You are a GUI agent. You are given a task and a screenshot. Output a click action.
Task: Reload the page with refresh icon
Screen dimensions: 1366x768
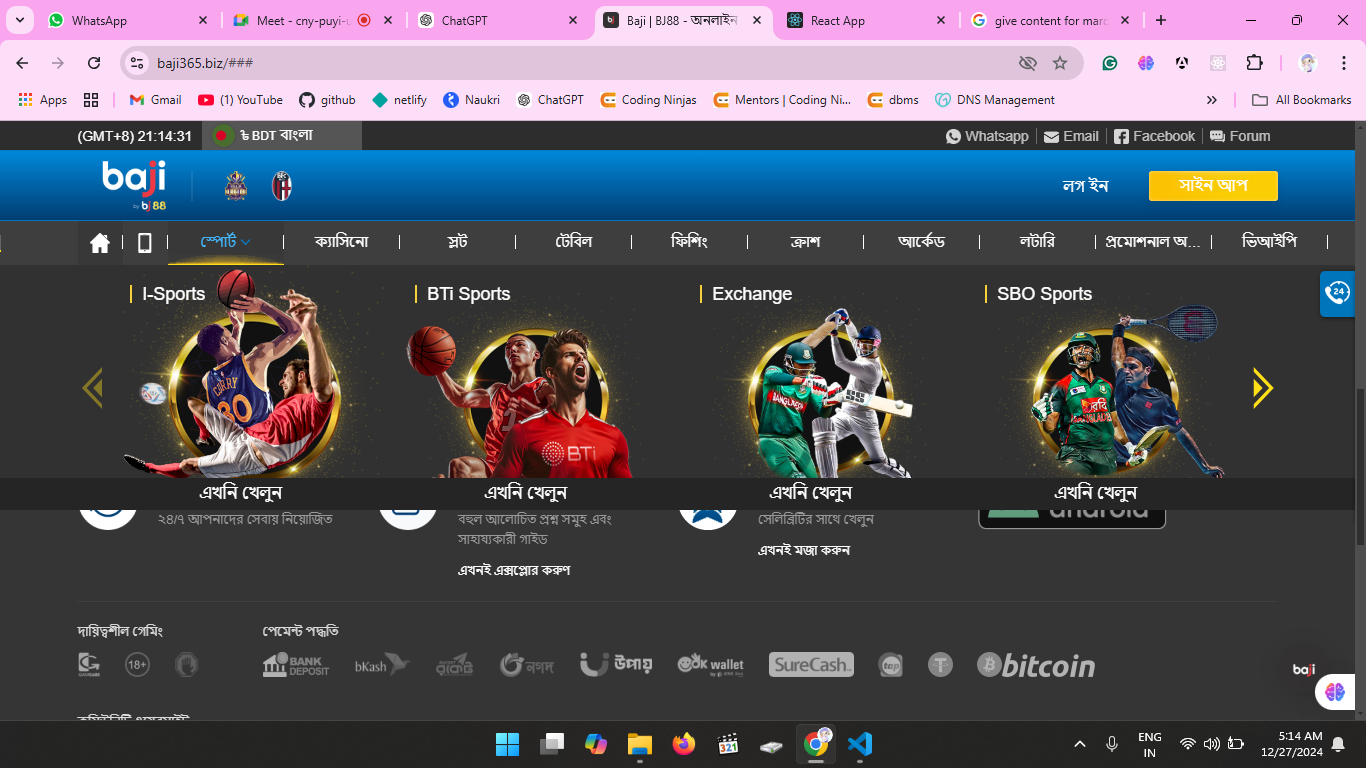coord(94,63)
